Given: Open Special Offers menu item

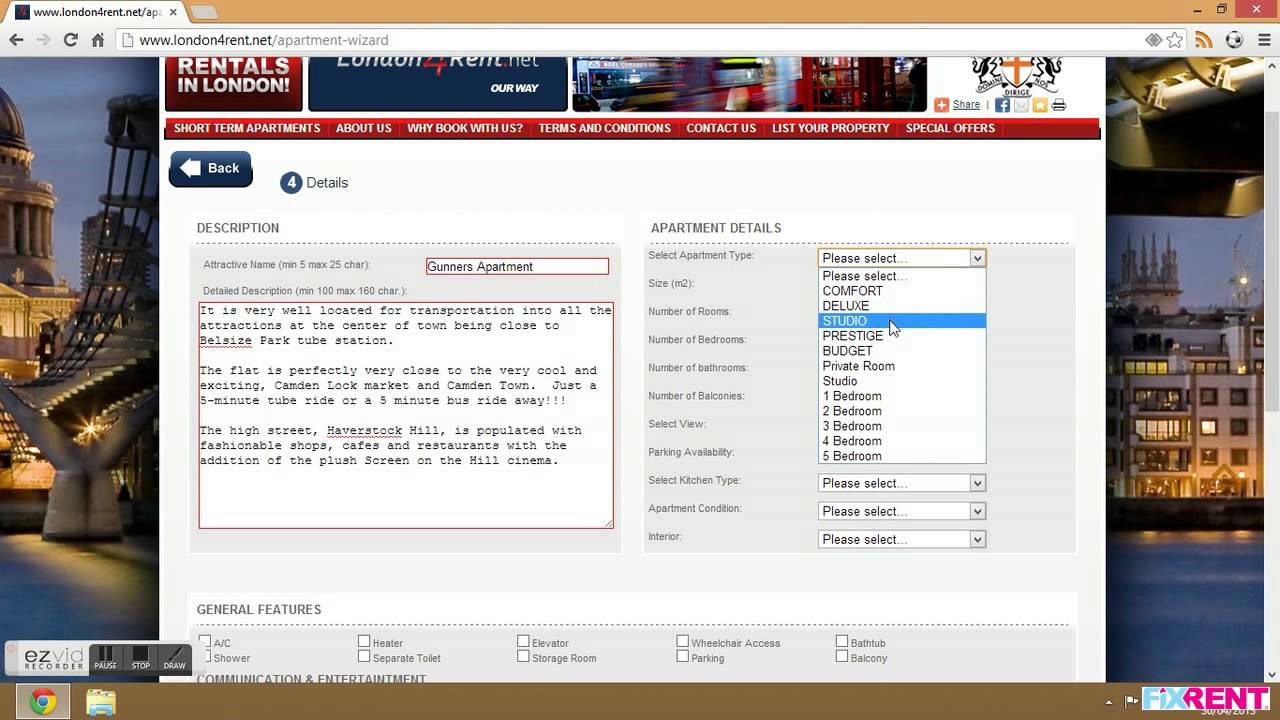Looking at the screenshot, I should click(950, 128).
